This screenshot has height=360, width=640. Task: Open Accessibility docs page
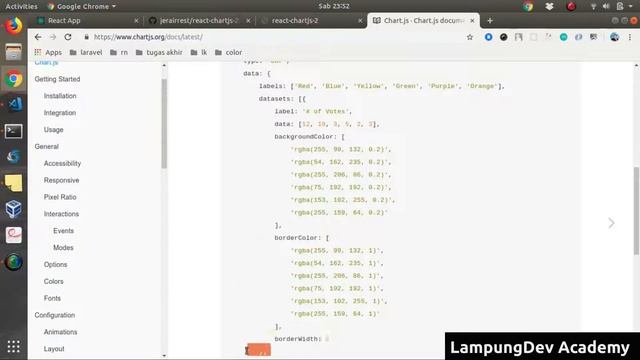click(62, 163)
